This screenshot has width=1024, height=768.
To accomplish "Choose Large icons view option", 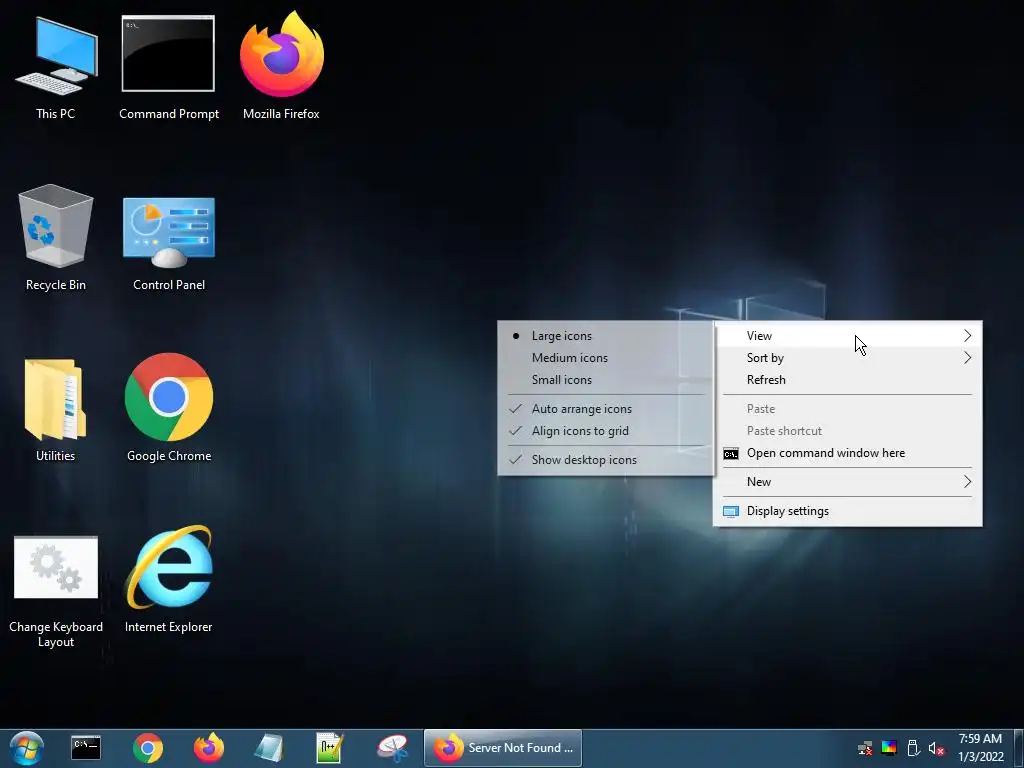I will coord(605,336).
